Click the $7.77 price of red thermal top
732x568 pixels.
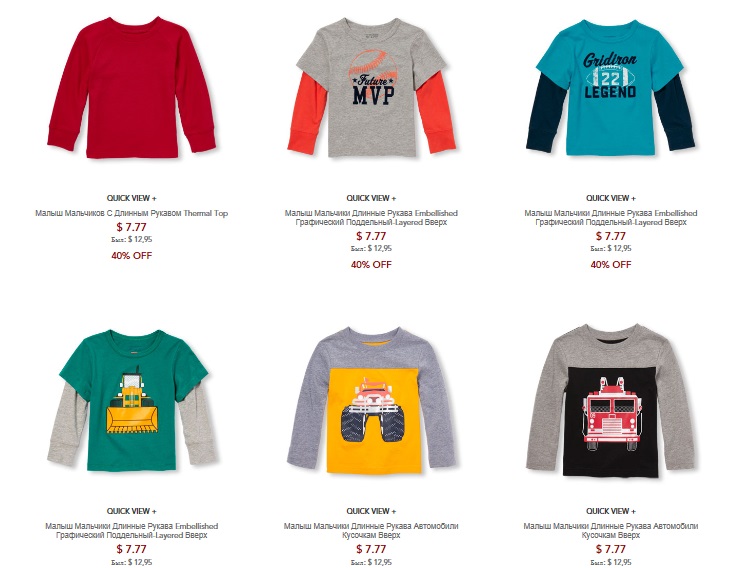tap(132, 227)
